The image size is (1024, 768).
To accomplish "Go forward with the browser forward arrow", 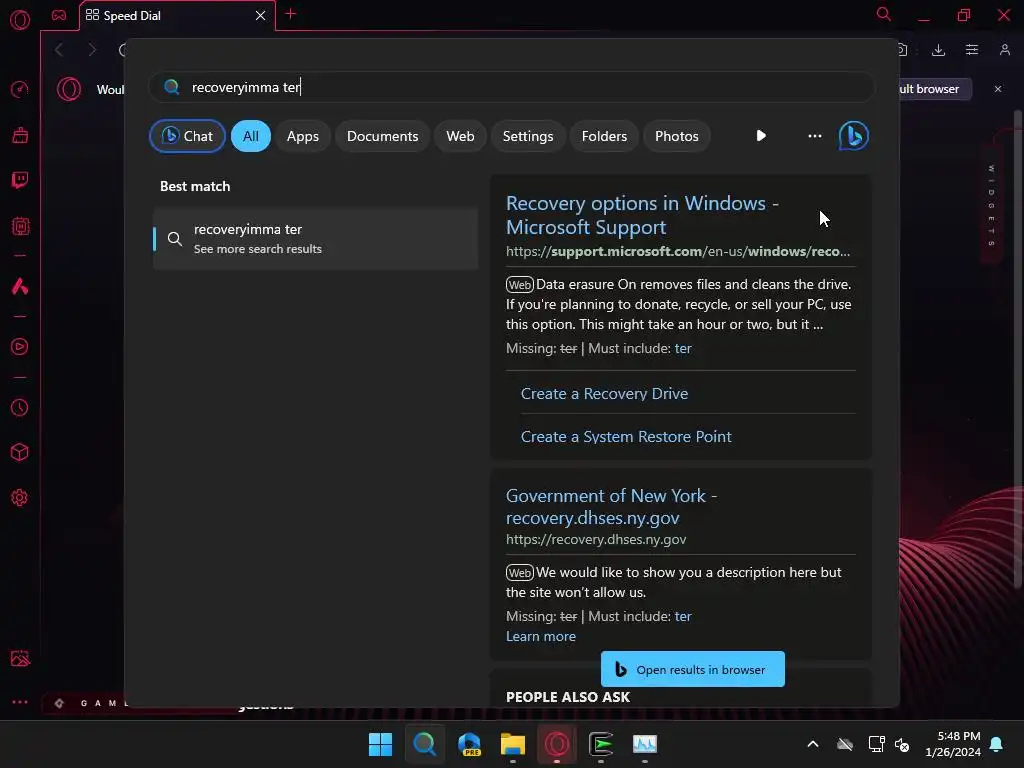I will point(91,50).
